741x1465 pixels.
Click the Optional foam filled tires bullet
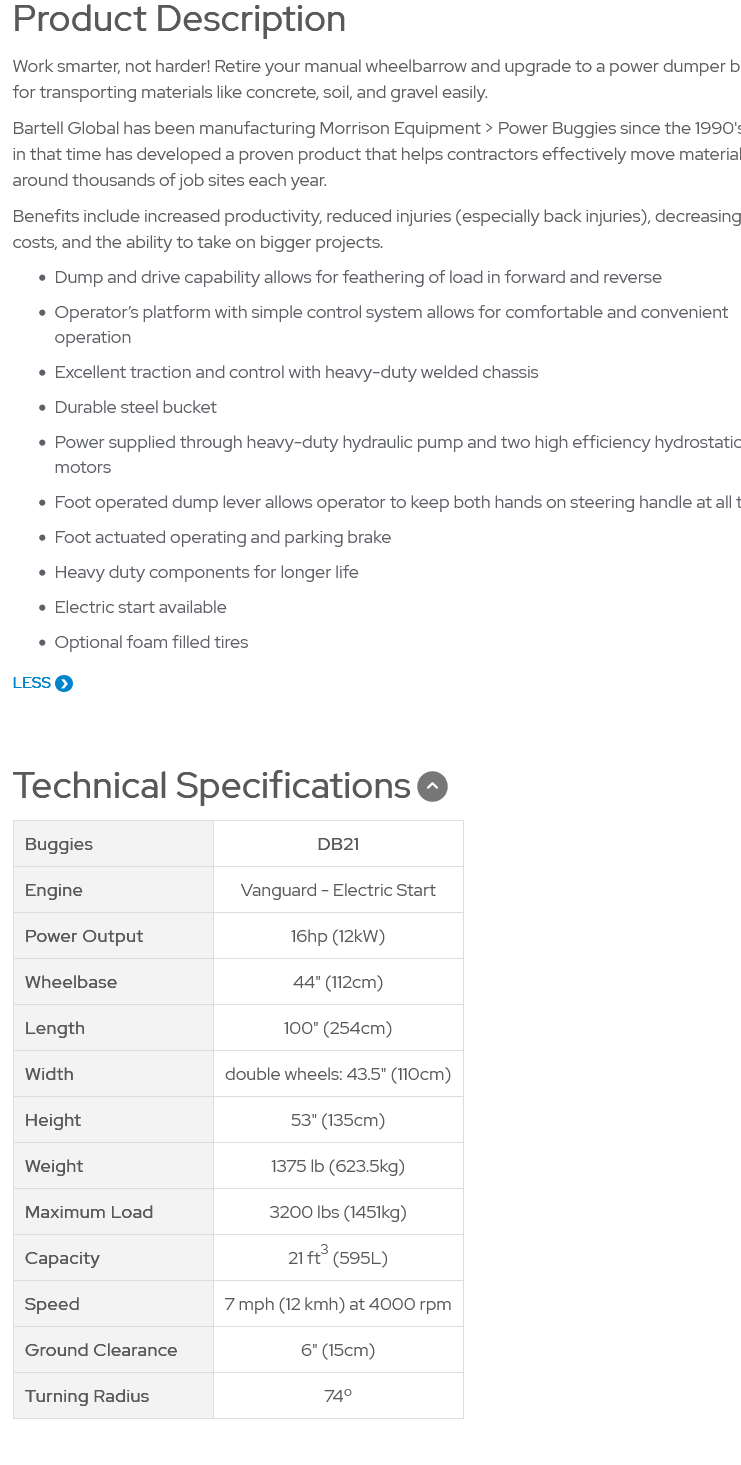coord(151,642)
